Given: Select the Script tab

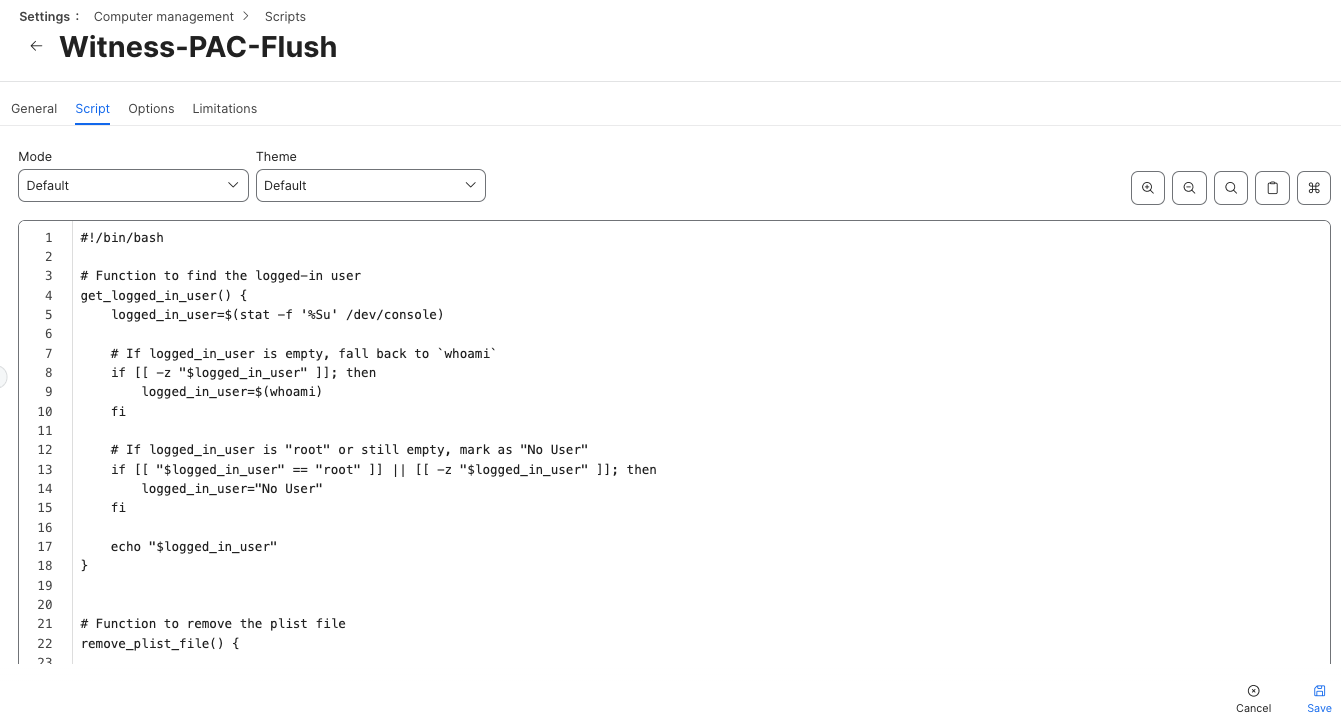Looking at the screenshot, I should point(92,109).
